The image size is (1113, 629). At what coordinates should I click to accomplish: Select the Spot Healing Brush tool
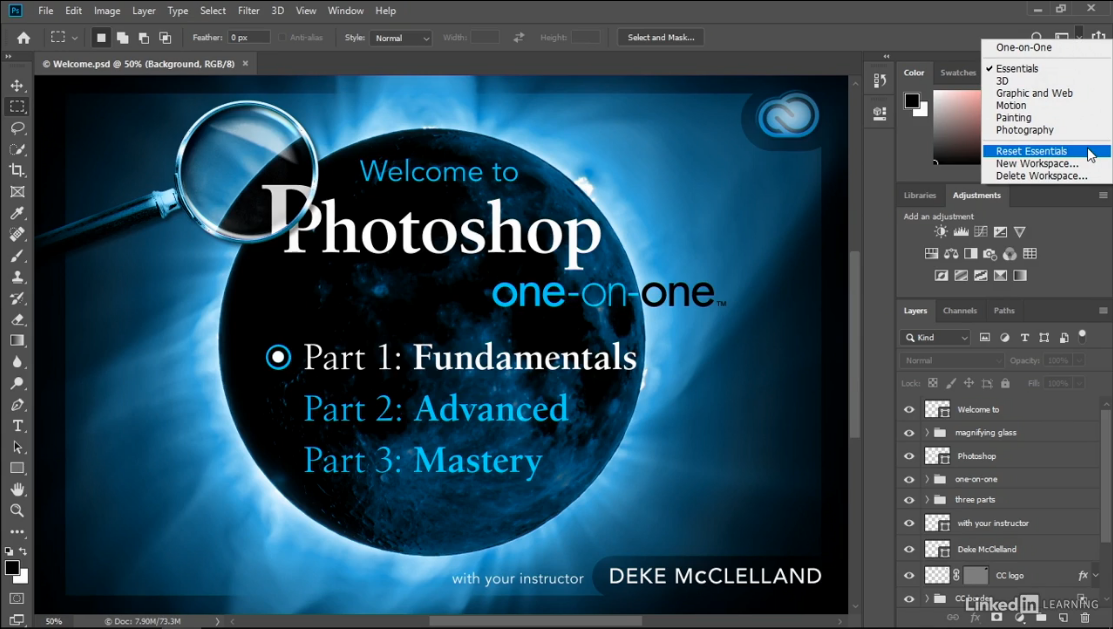pos(17,234)
